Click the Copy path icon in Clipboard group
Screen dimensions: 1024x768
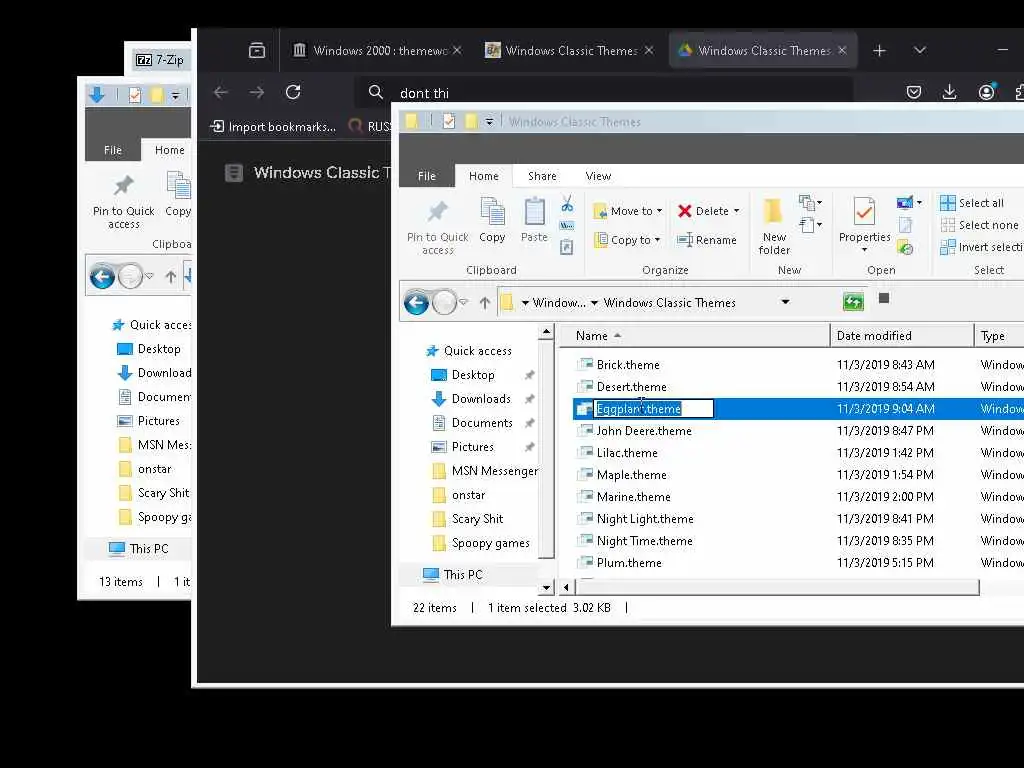[x=567, y=226]
